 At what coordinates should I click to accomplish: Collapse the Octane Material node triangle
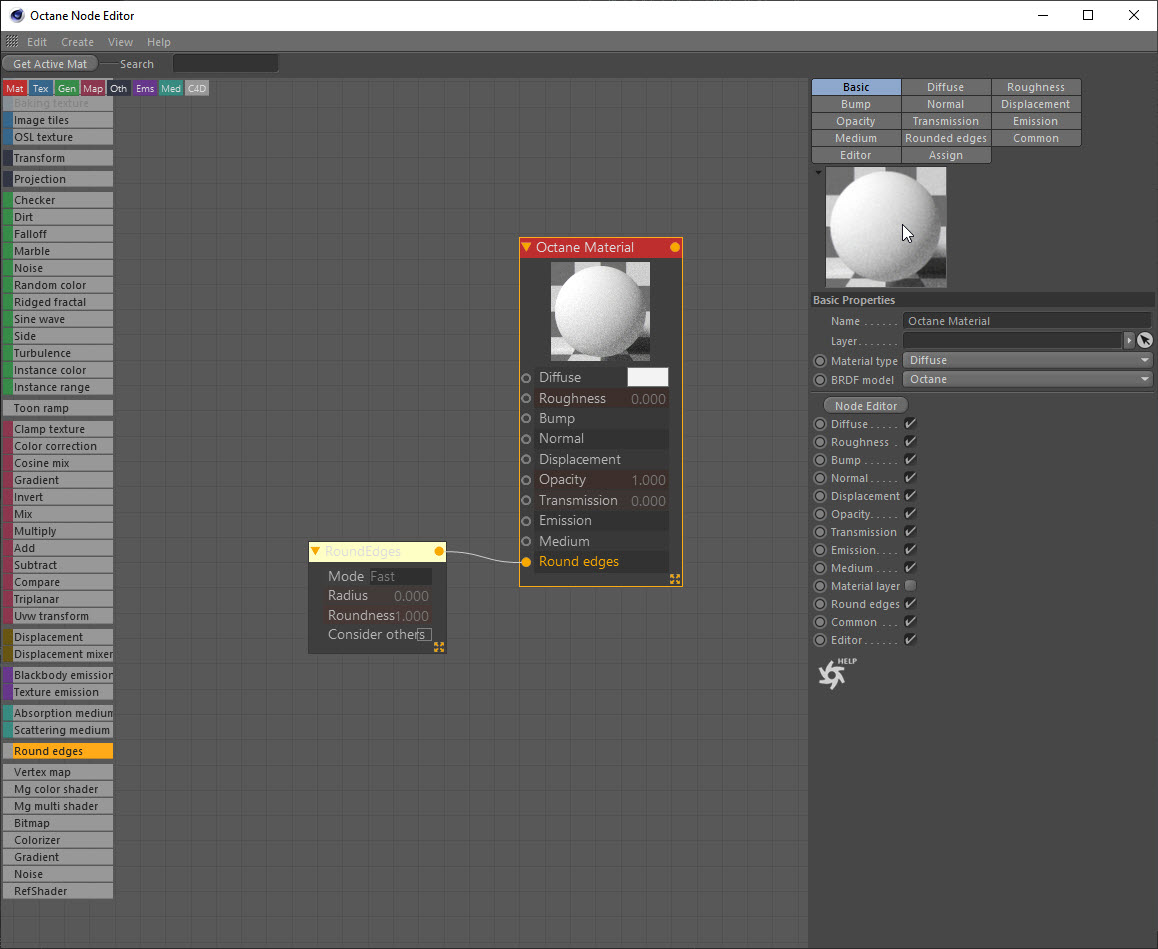(x=526, y=247)
